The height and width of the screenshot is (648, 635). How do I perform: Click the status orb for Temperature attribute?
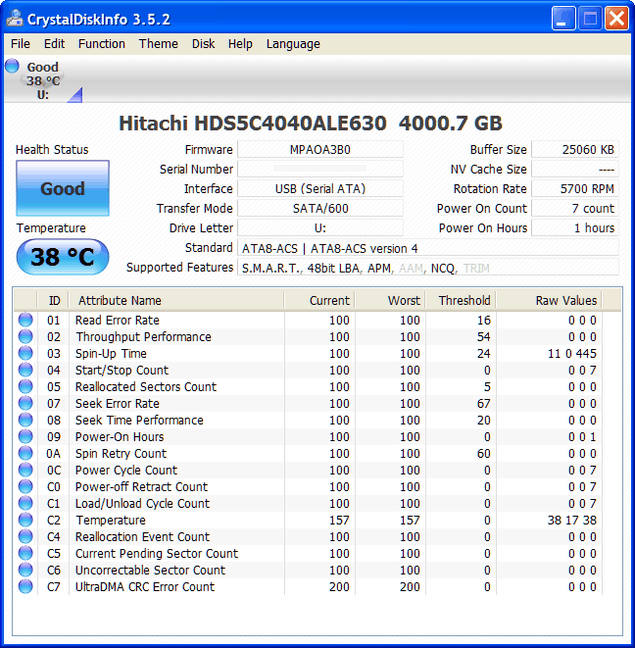26,520
